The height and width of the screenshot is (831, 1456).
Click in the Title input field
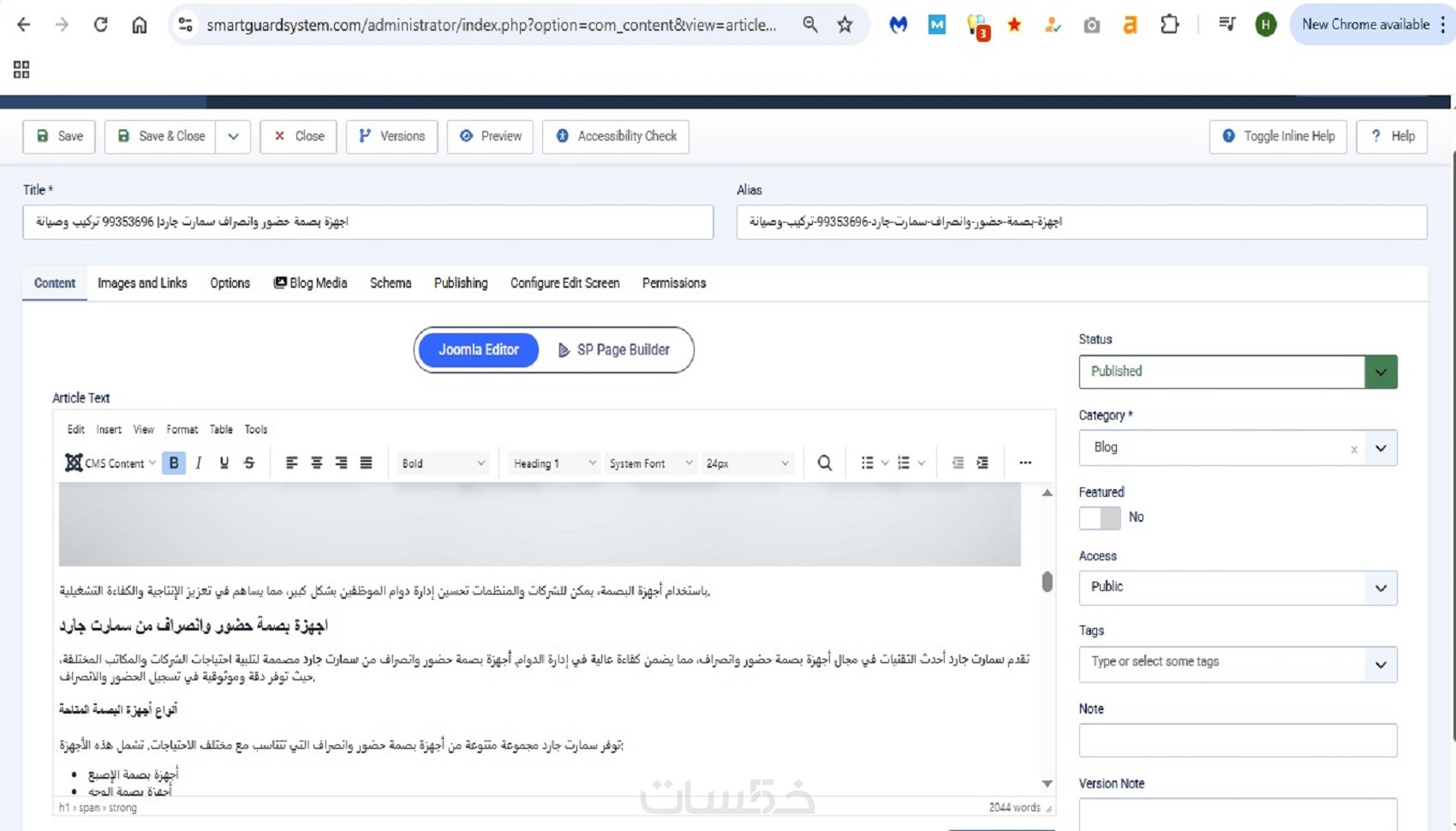(x=368, y=222)
